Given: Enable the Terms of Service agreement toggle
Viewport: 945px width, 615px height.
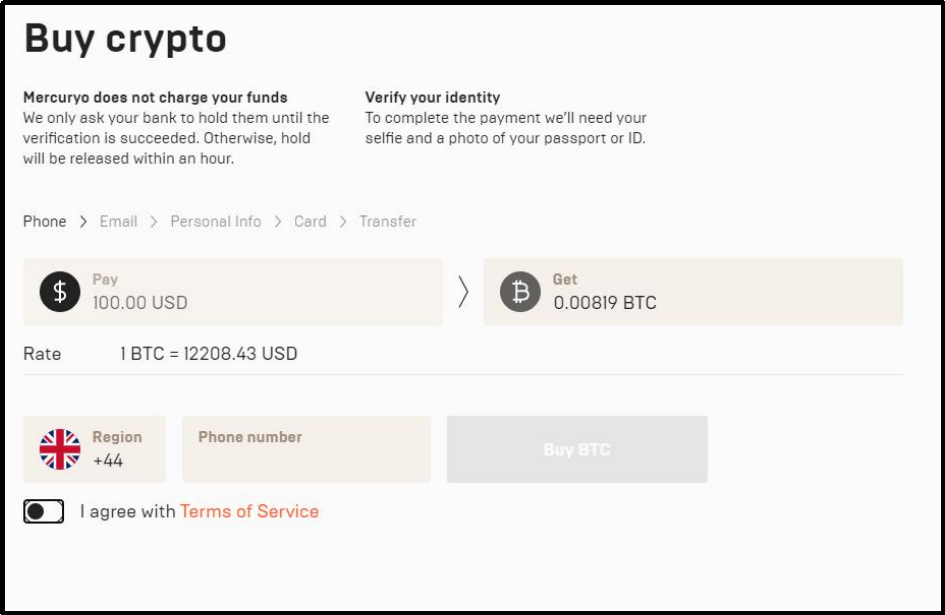Looking at the screenshot, I should (44, 512).
